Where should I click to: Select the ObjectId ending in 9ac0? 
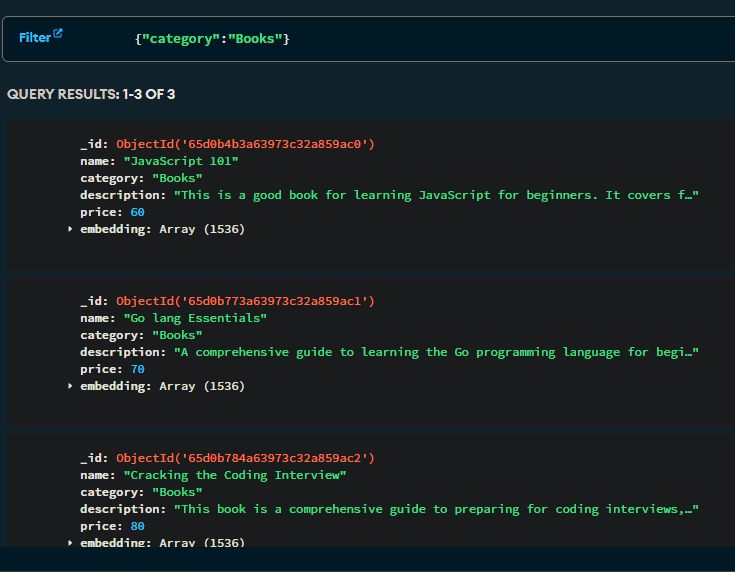(245, 144)
